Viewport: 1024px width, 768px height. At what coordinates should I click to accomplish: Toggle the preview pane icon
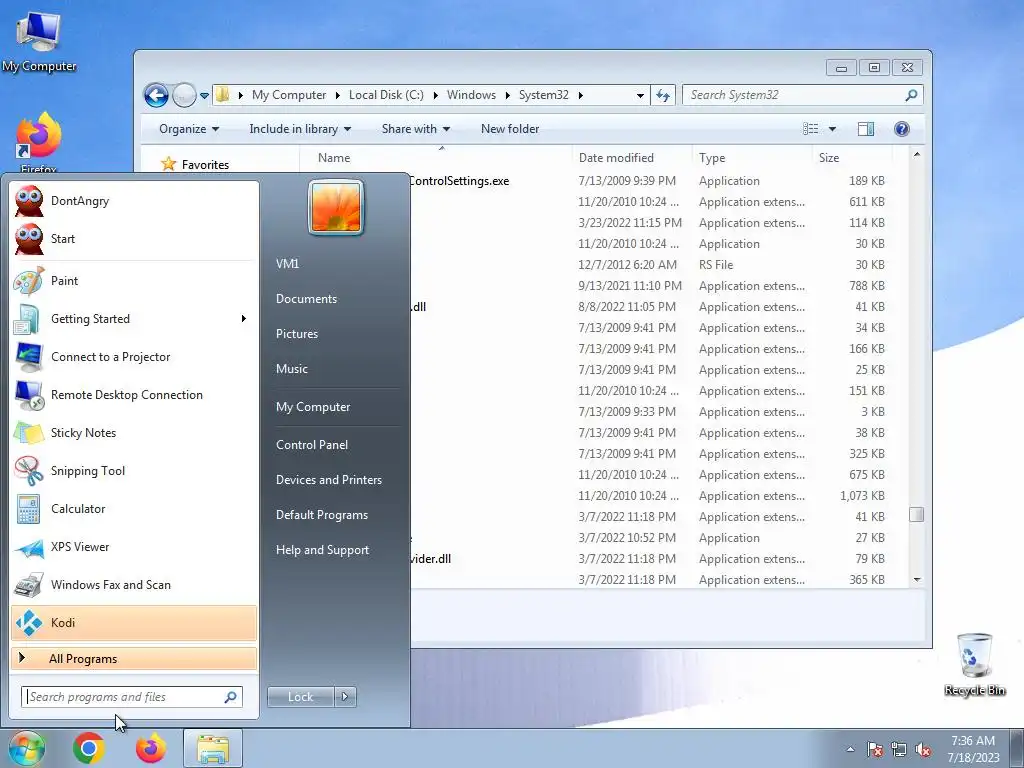(x=866, y=129)
